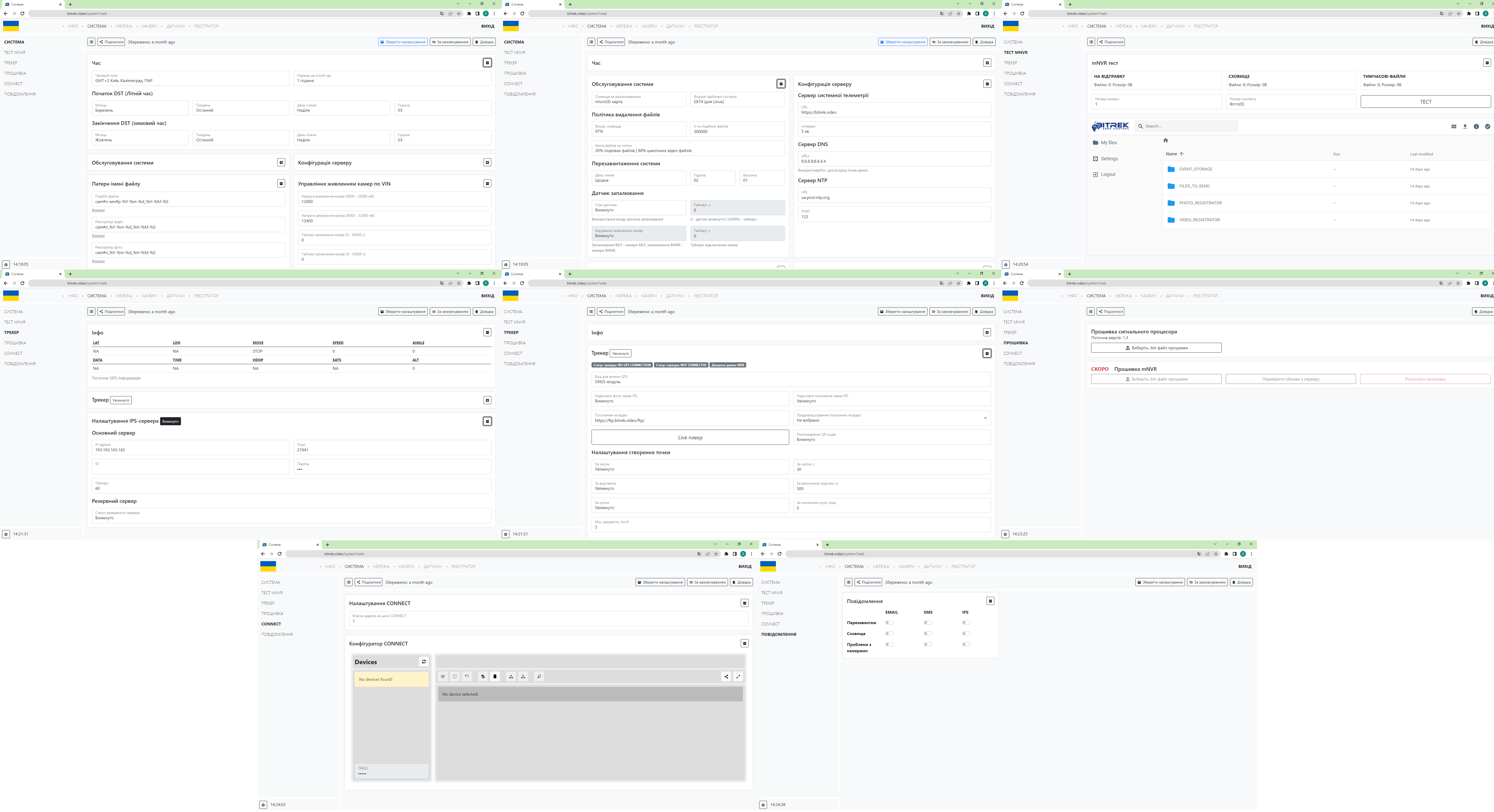Click share icon in CONNECT configurator toolbar
The image size is (1494, 812).
click(726, 676)
